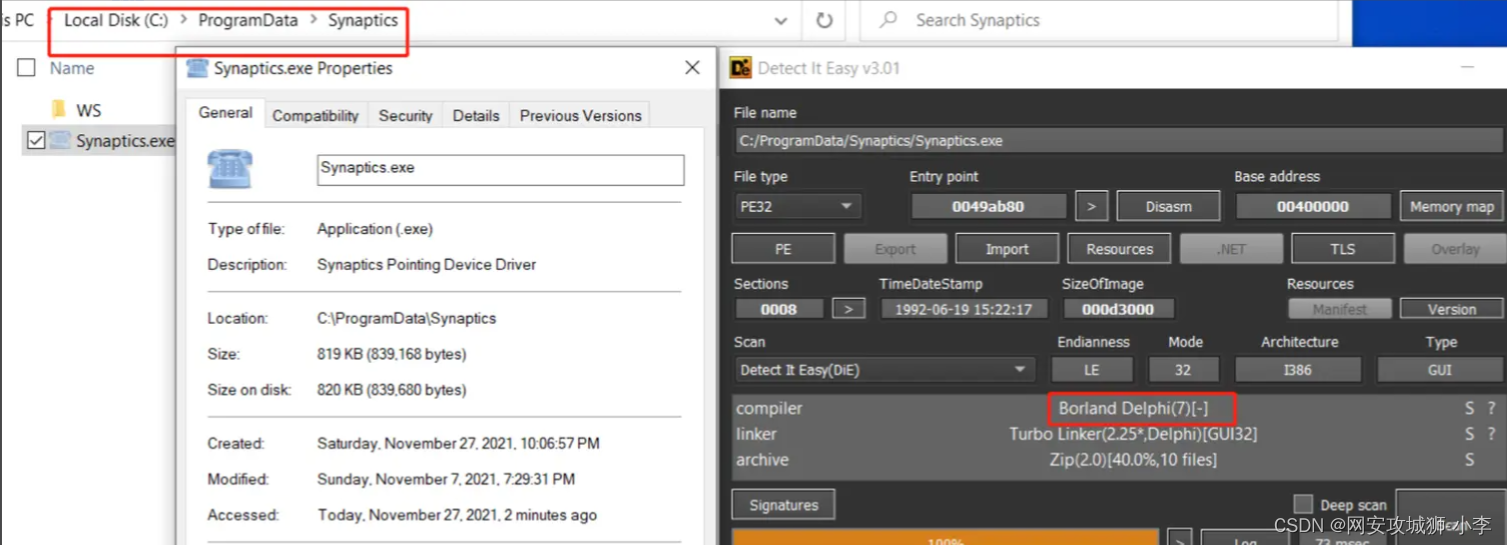1507x545 pixels.
Task: Click the phone icon in Properties title bar
Action: point(197,68)
